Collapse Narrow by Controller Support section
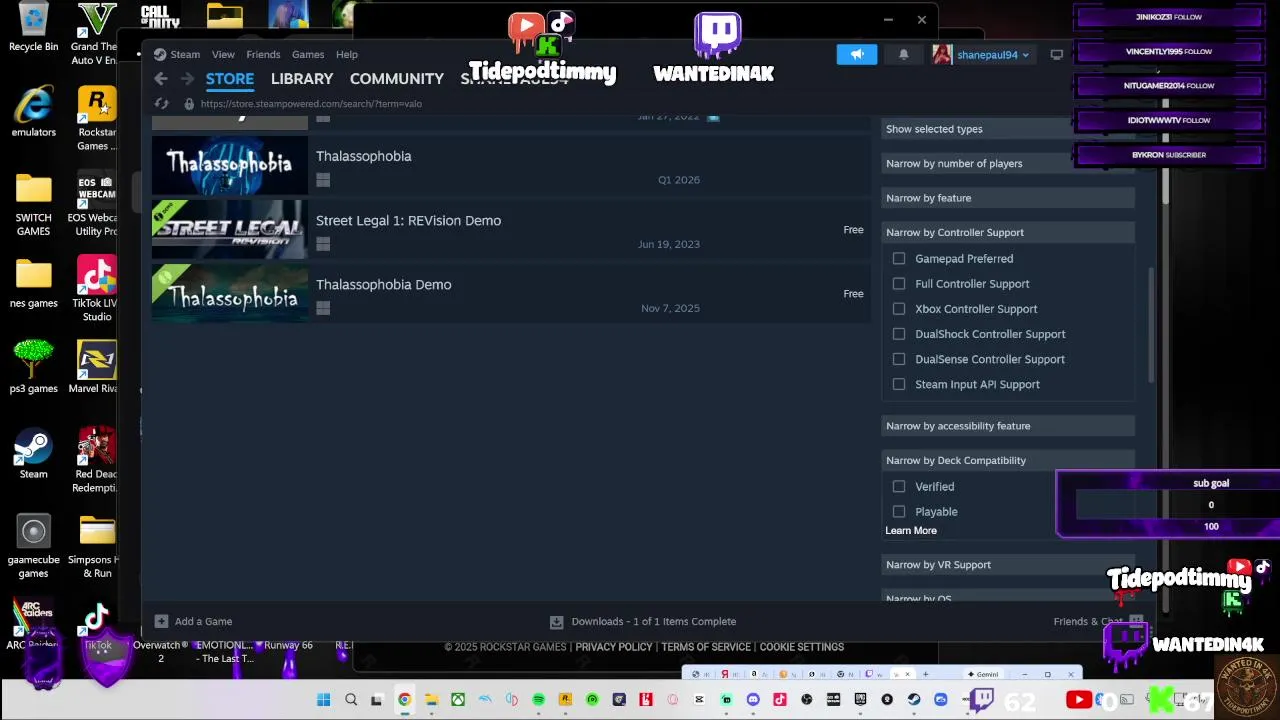 [x=1008, y=232]
